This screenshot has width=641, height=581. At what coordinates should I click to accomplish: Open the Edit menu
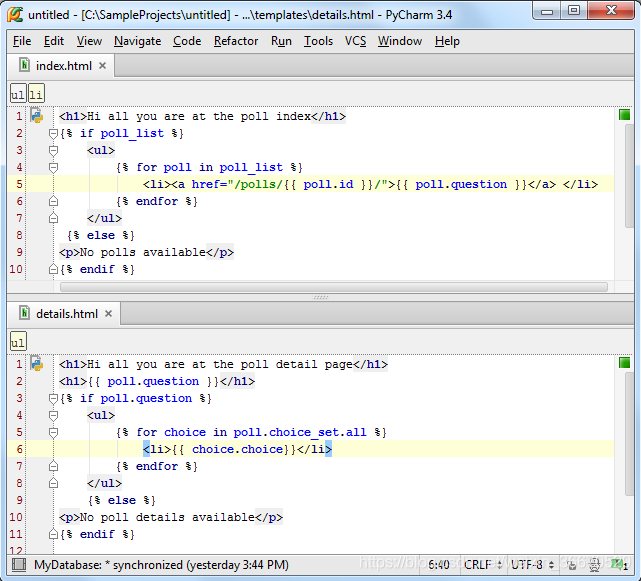click(x=54, y=41)
